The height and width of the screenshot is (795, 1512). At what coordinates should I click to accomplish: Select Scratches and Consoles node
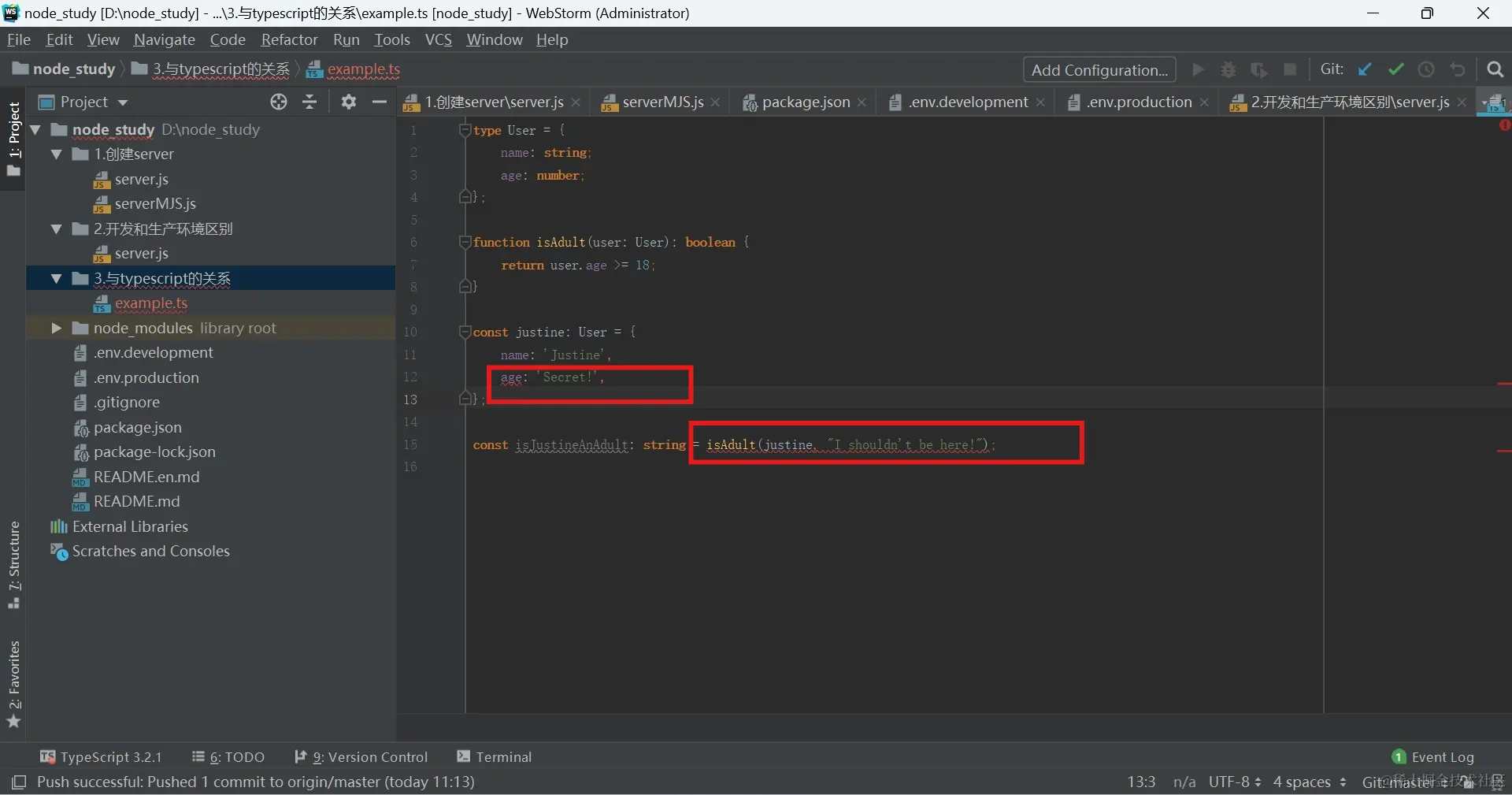coord(150,552)
